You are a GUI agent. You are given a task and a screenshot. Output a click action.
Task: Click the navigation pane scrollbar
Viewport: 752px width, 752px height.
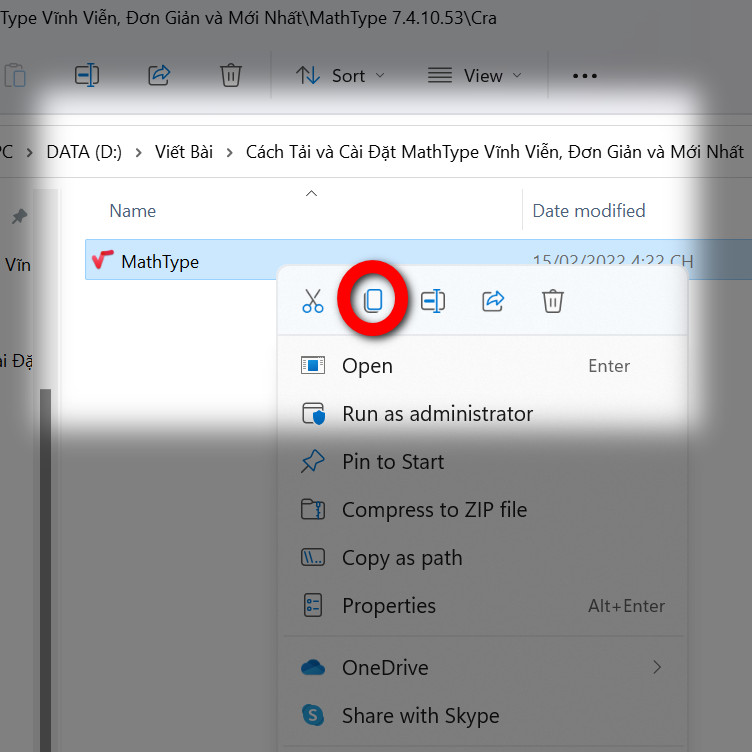[46, 570]
